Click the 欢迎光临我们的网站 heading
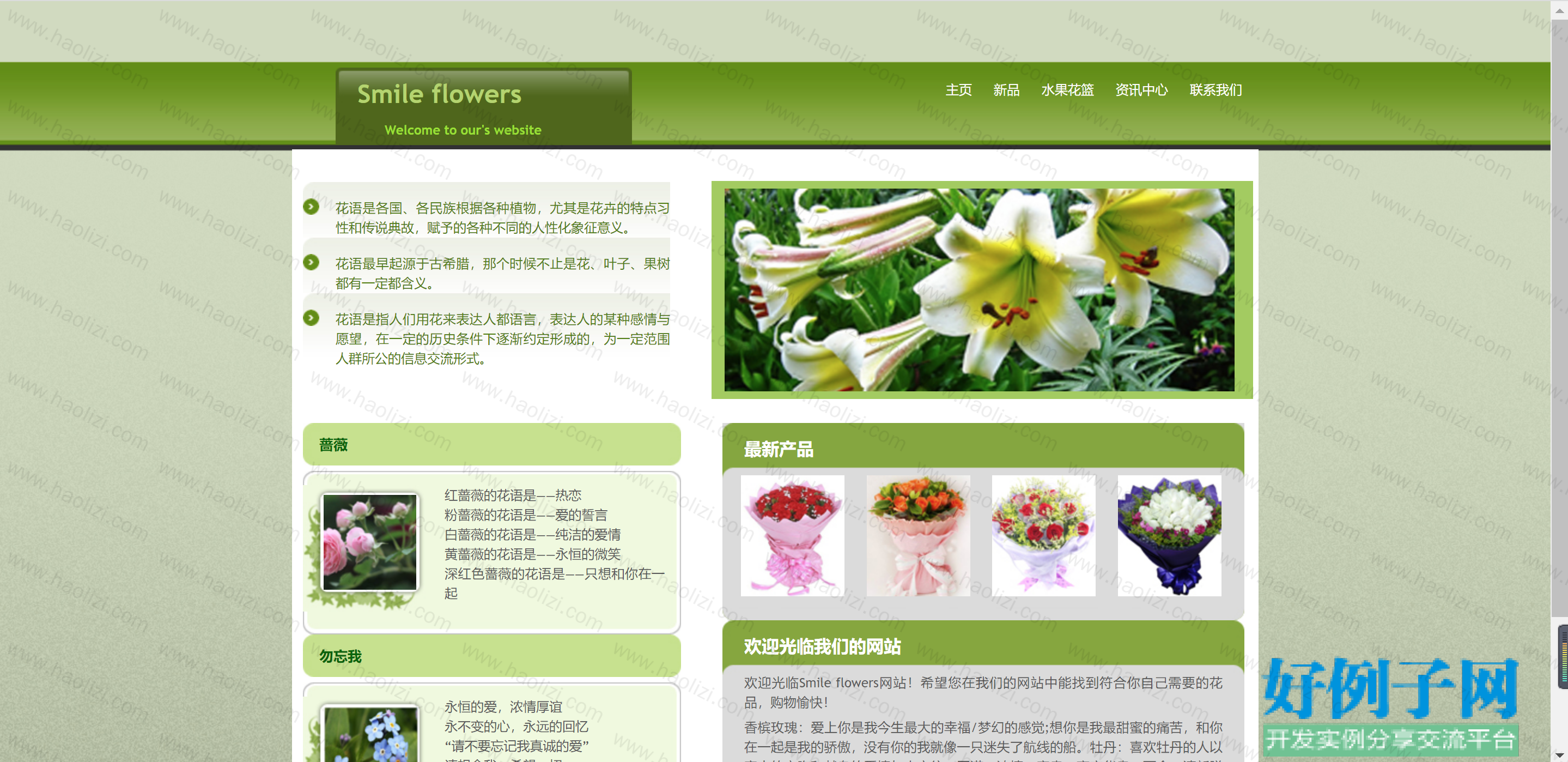Viewport: 1568px width, 762px height. point(822,647)
